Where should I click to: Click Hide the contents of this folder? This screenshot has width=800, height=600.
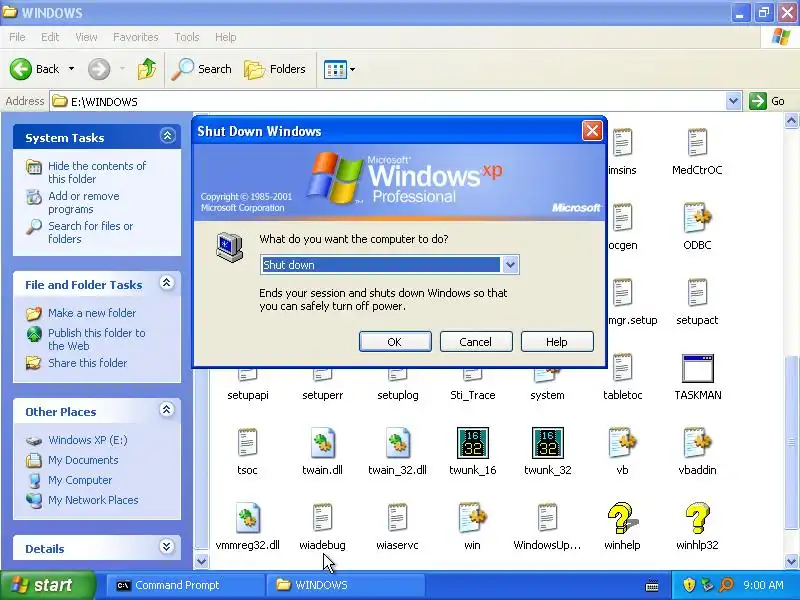click(97, 172)
